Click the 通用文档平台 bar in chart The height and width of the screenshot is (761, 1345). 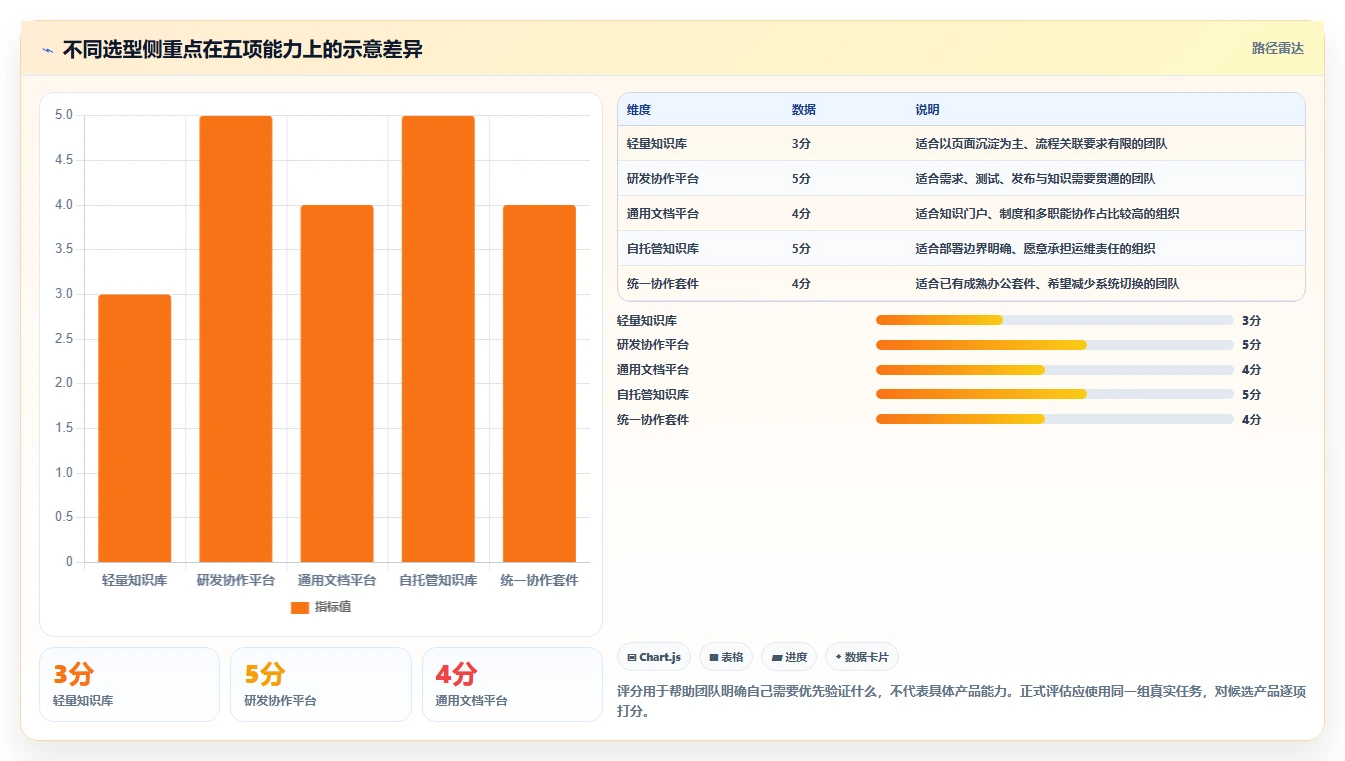click(337, 383)
